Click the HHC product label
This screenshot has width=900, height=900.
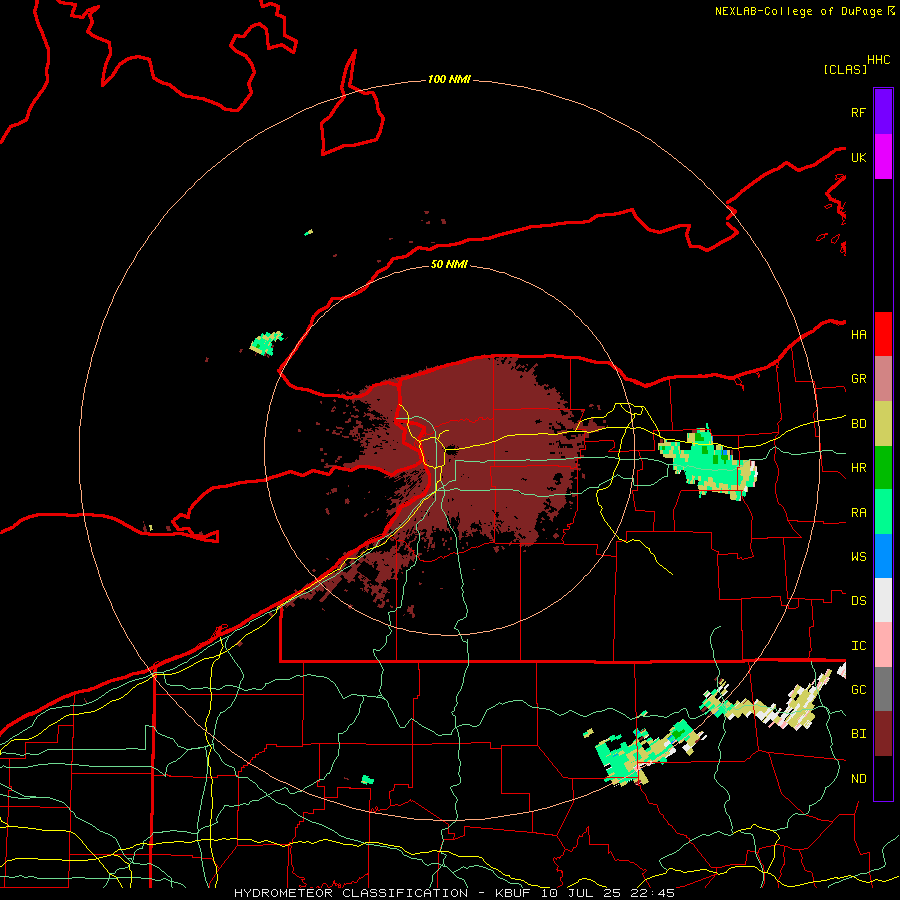tap(878, 60)
